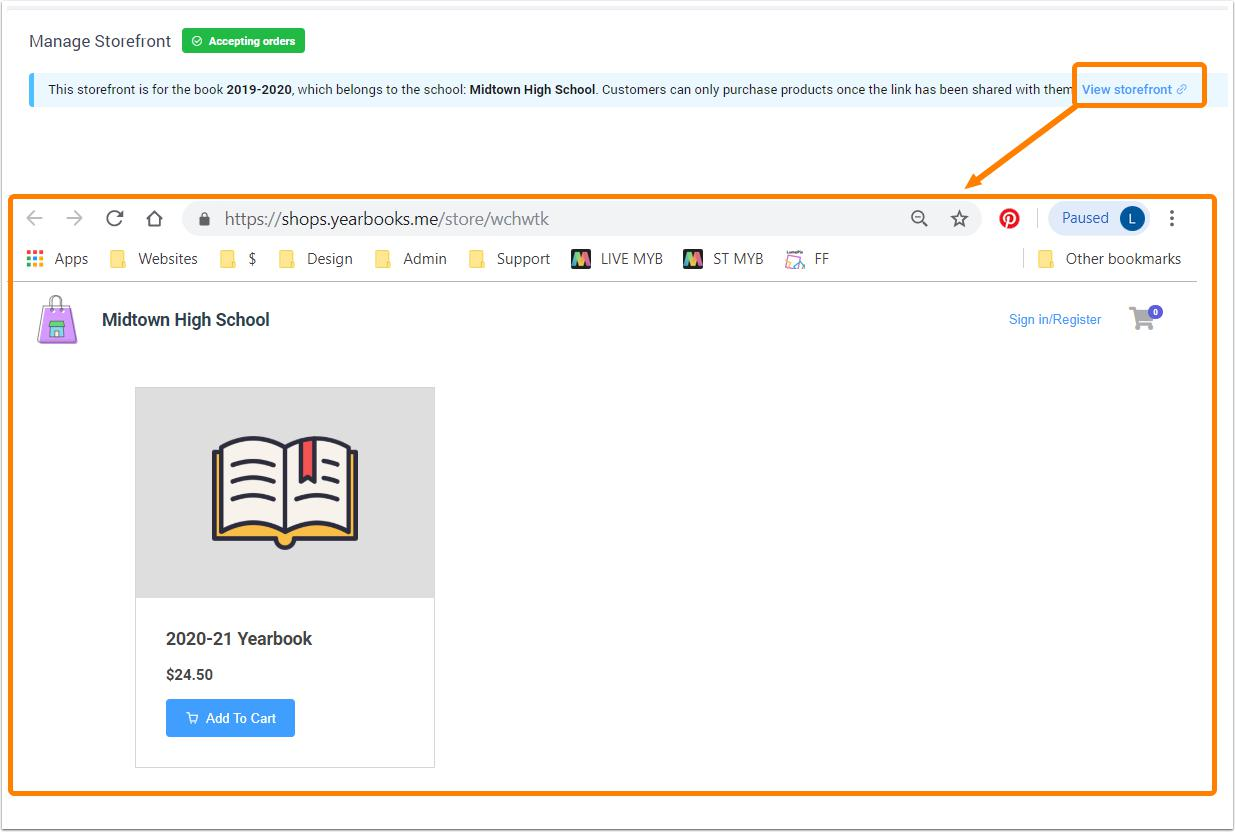Viewport: 1235px width, 832px height.
Task: Open the FF bookmark
Action: point(807,259)
